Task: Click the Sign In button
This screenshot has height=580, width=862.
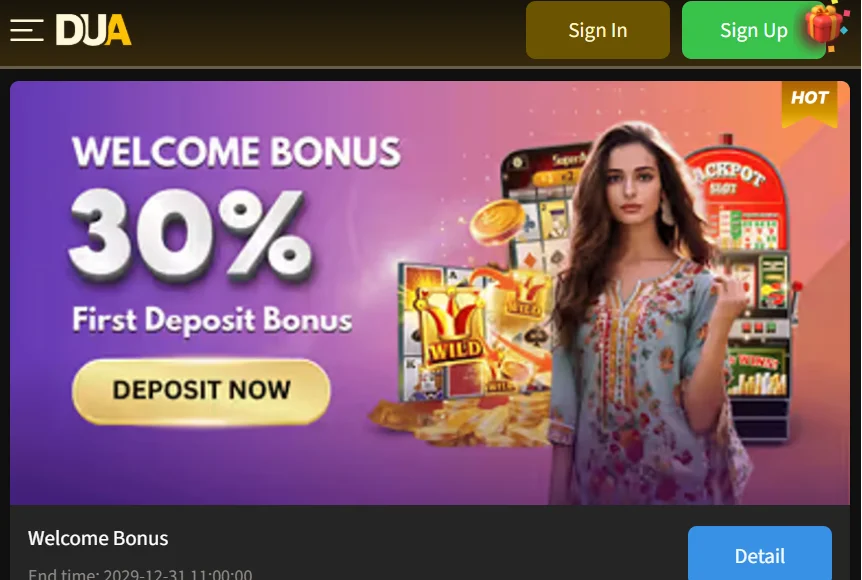Action: point(598,30)
